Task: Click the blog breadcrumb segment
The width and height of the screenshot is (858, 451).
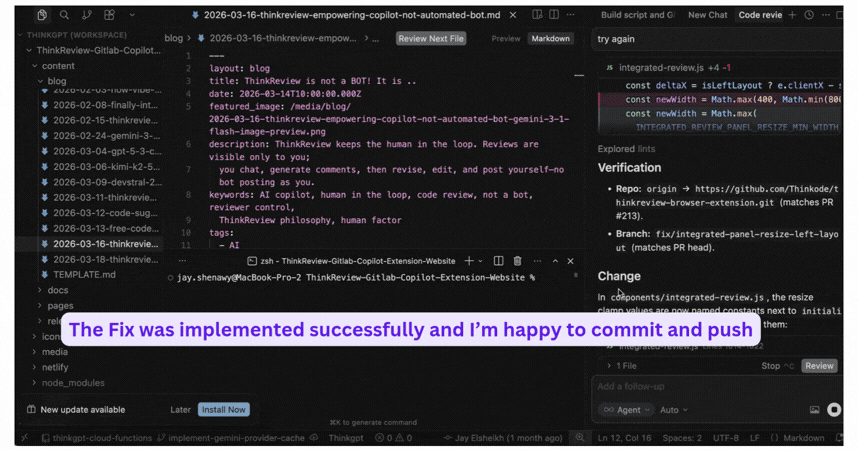Action: coord(173,38)
